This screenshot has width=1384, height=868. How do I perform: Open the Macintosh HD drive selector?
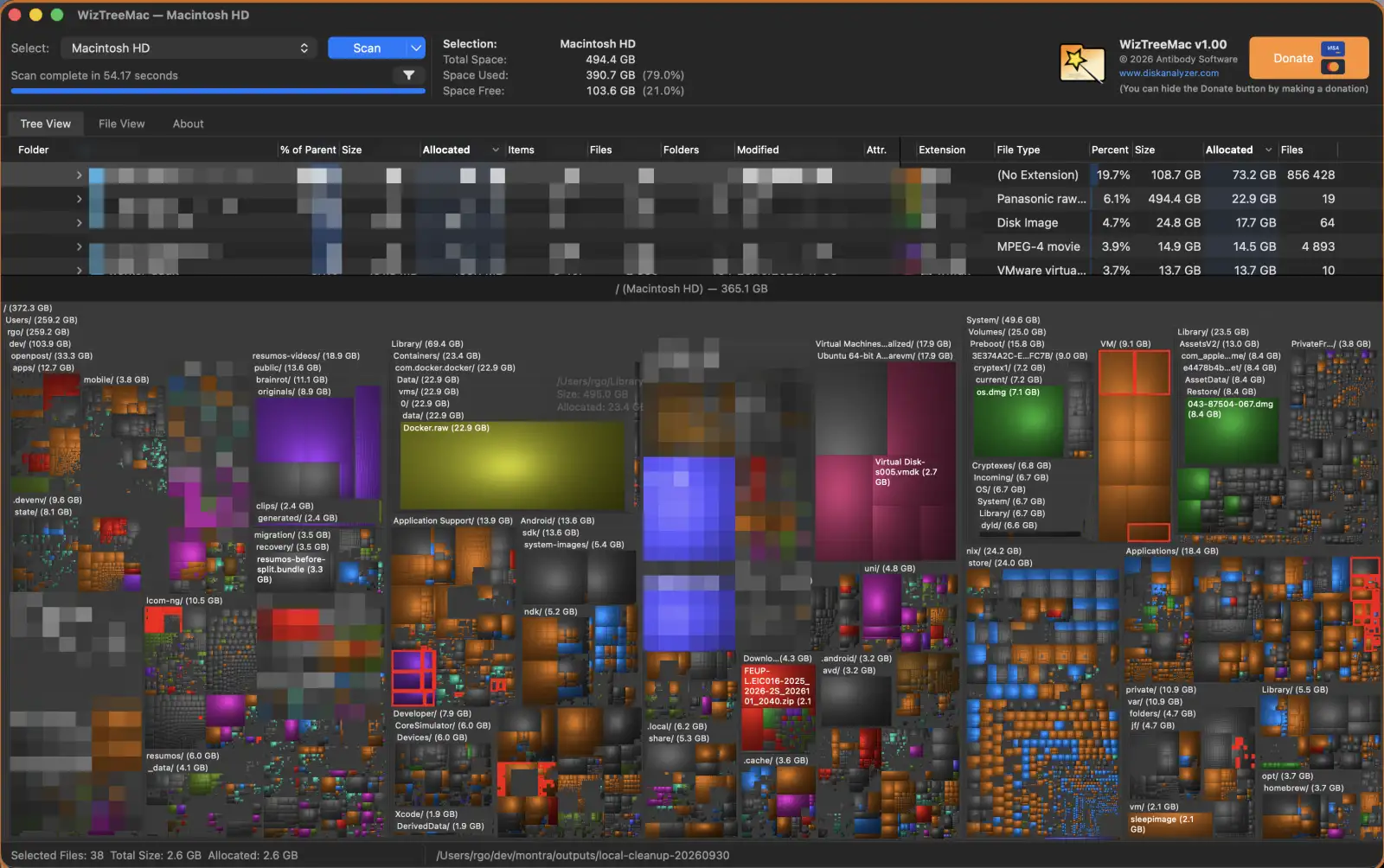click(x=189, y=48)
